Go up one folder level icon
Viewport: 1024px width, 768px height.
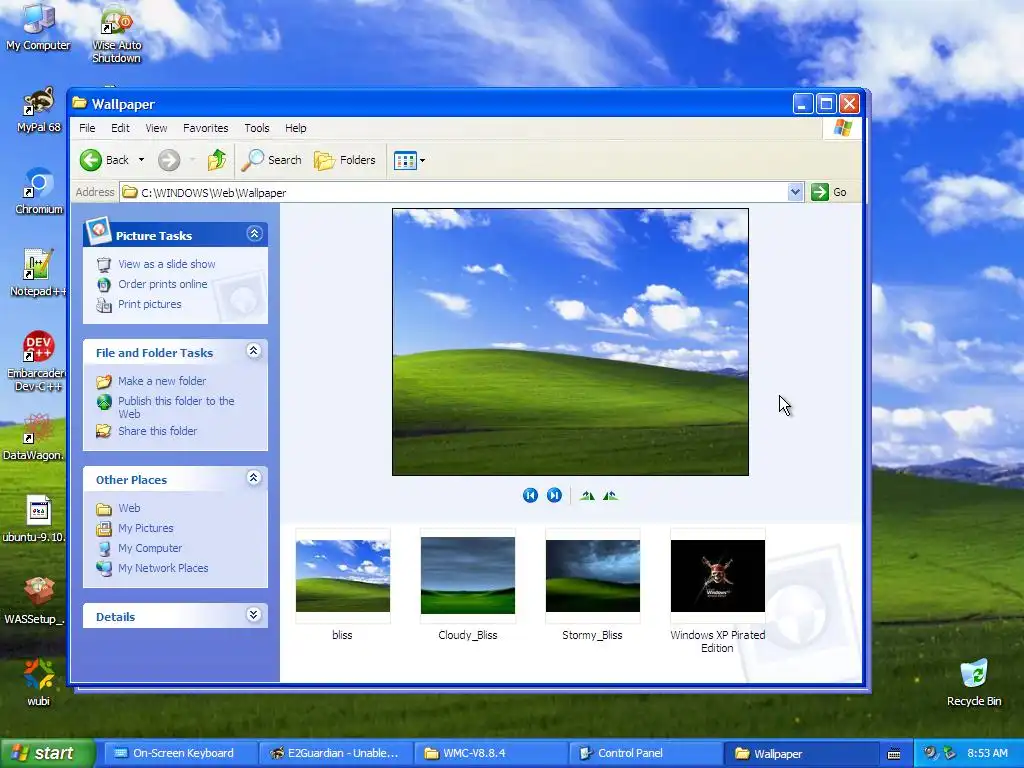[x=217, y=160]
